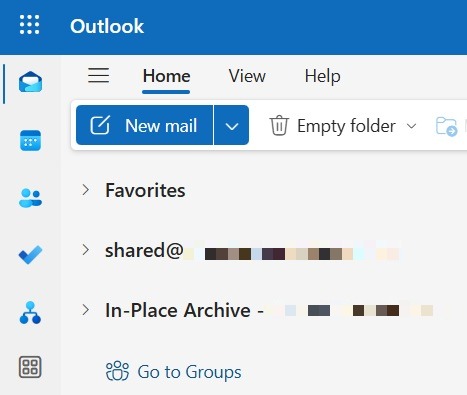Select the Favorites label
The height and width of the screenshot is (395, 467).
coord(145,190)
